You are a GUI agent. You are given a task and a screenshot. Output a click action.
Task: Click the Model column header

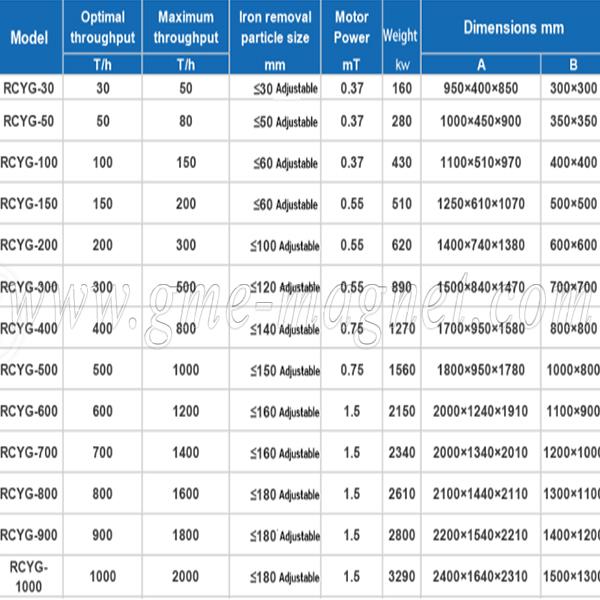(30, 37)
